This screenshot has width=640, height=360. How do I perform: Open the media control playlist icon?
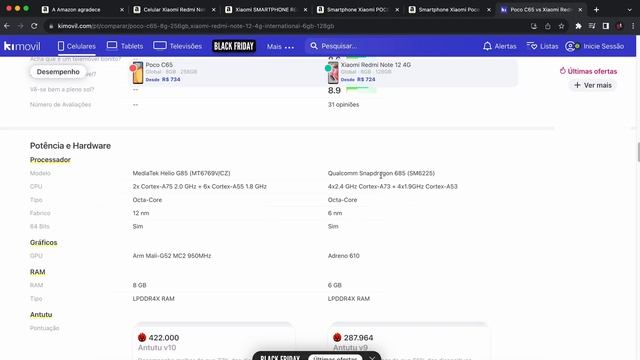pyautogui.click(x=592, y=26)
